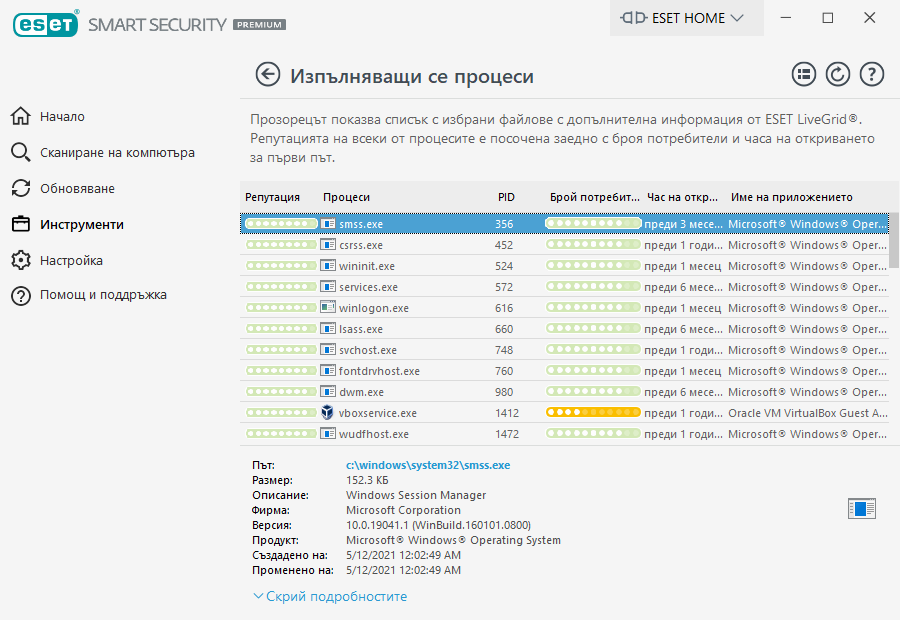This screenshot has height=620, width=900.
Task: Select the fontdrvhost.exe process name
Action: pyautogui.click(x=379, y=371)
